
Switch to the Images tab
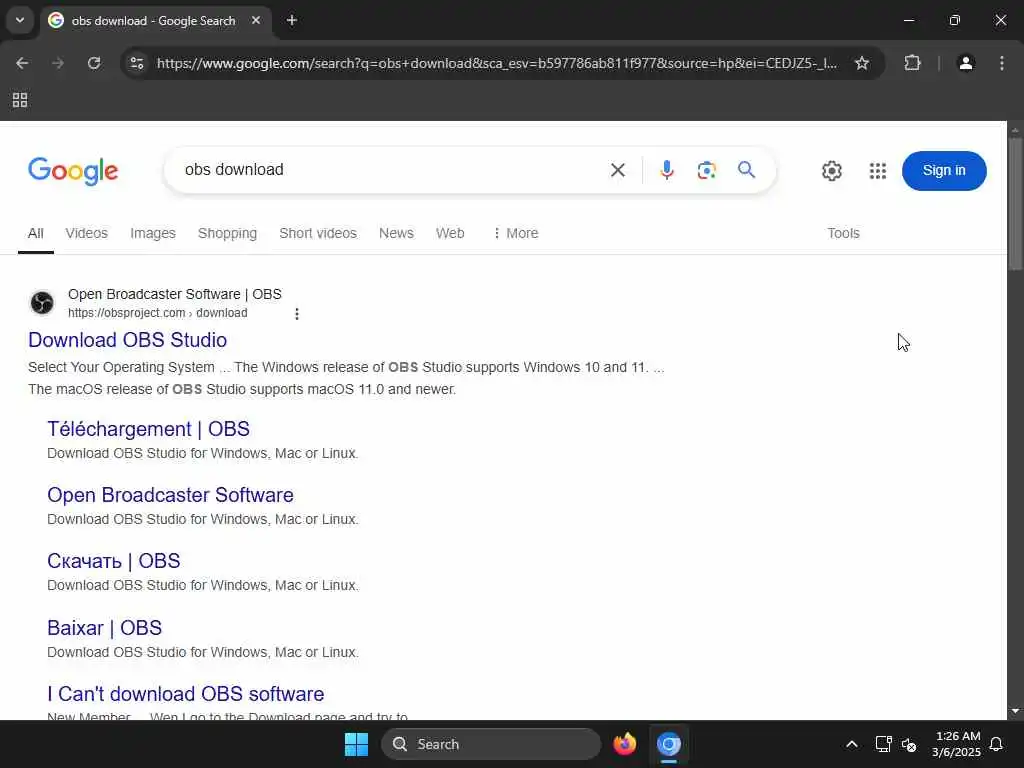click(x=153, y=233)
